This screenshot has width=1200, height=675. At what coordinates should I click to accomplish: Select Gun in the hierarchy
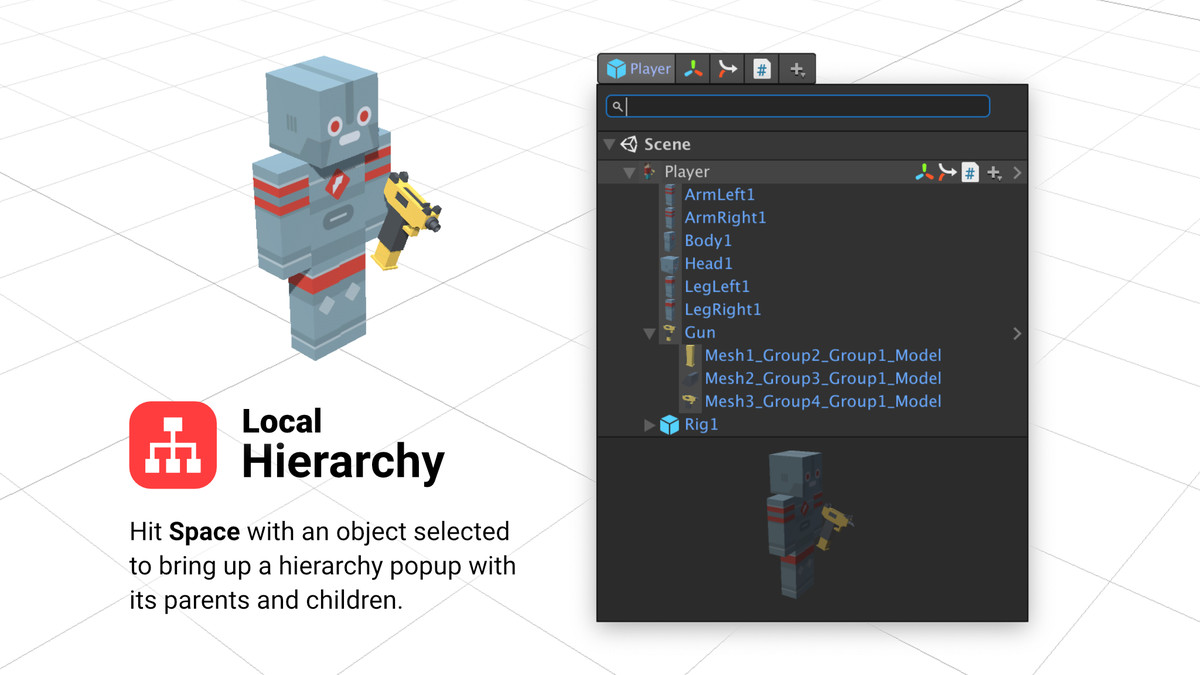point(700,333)
